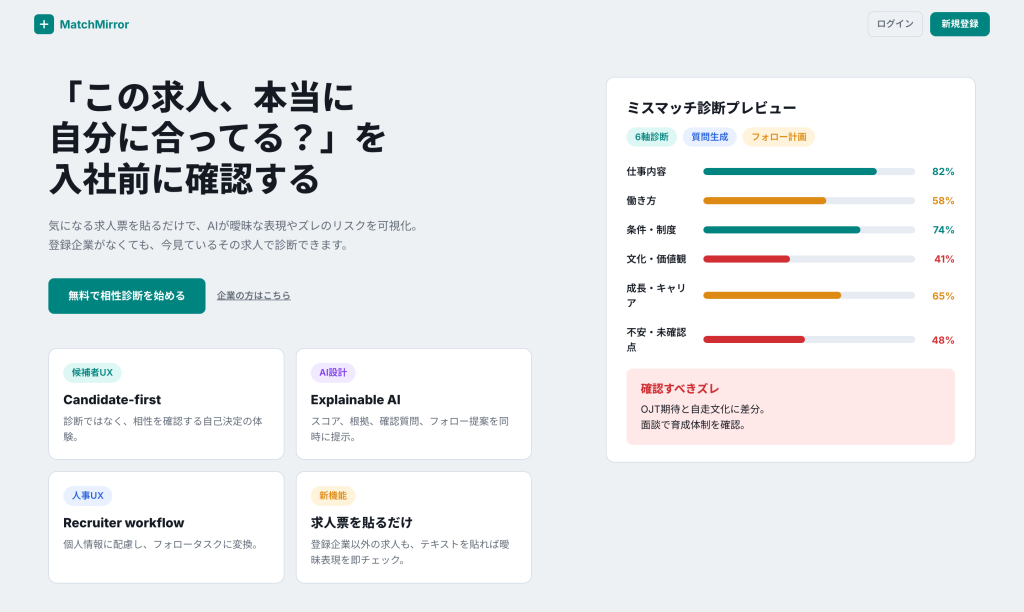Click the 仕事内容 axis label

coord(647,172)
